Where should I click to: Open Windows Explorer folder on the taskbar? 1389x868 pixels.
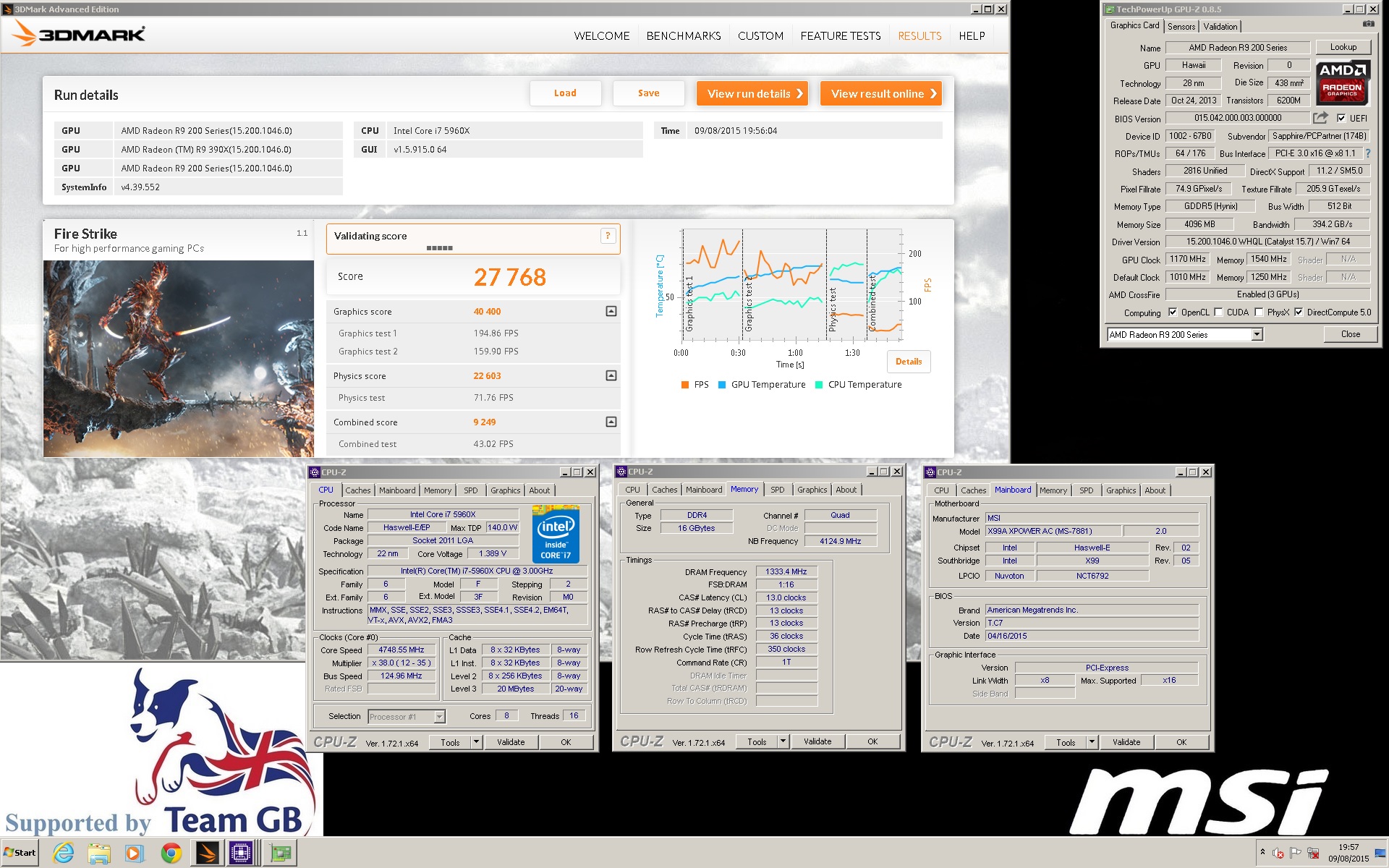coord(98,853)
